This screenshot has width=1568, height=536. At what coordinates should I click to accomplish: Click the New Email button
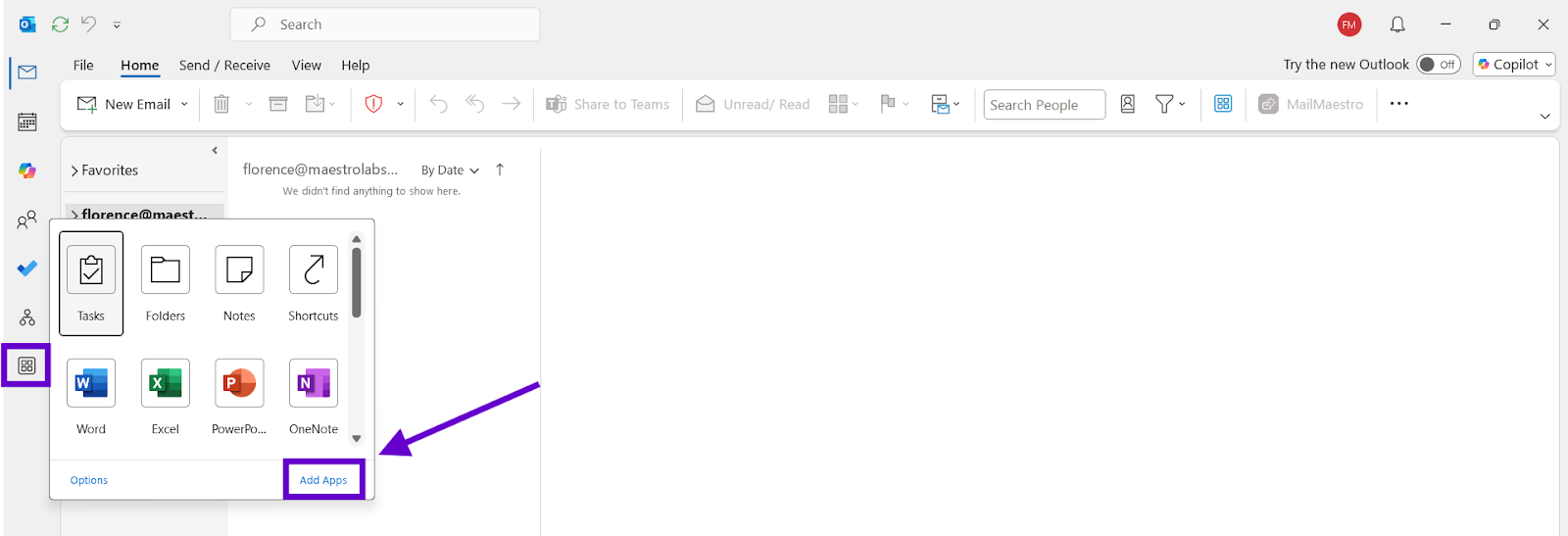pyautogui.click(x=123, y=104)
